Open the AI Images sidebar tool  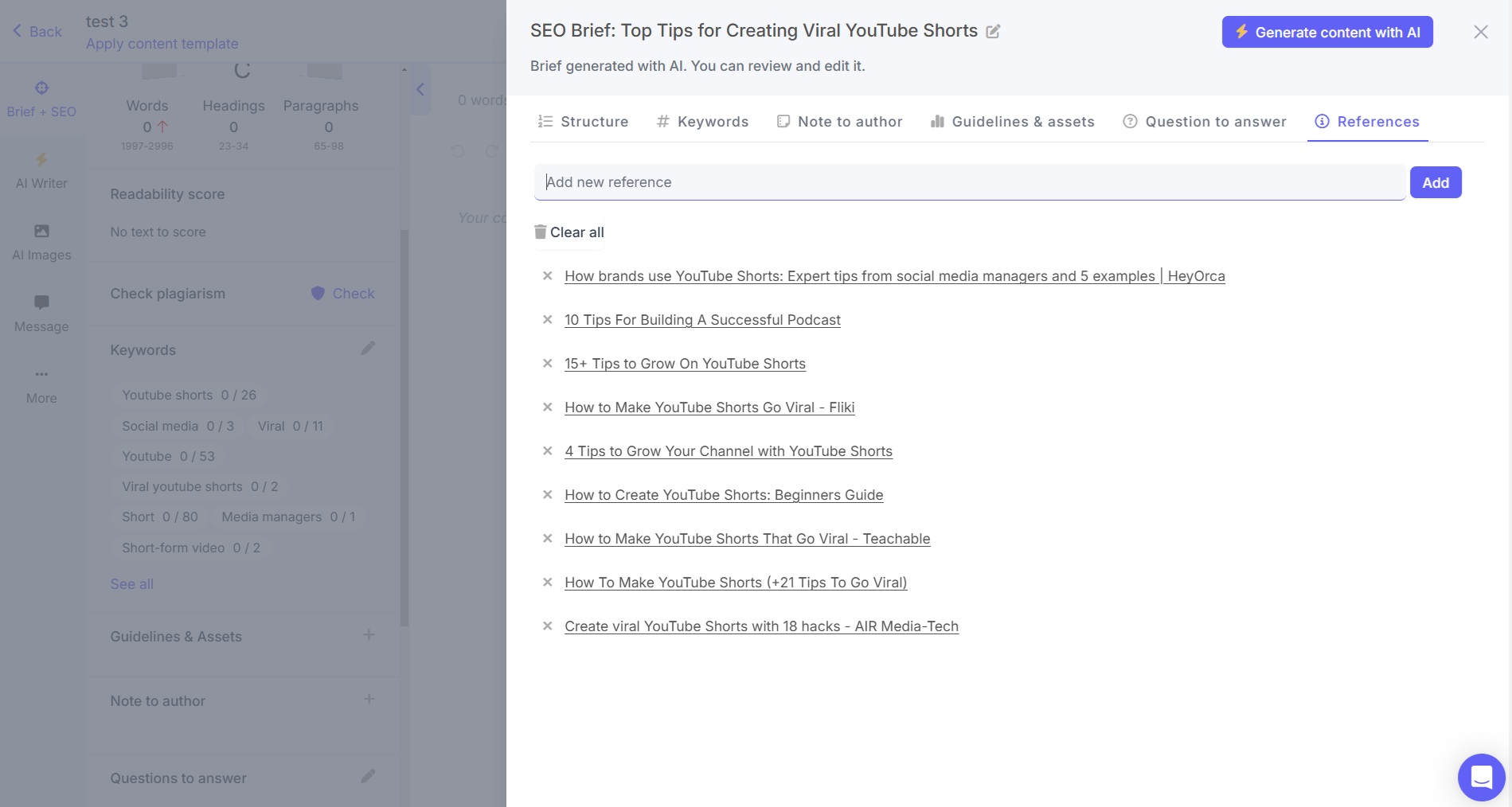click(41, 243)
